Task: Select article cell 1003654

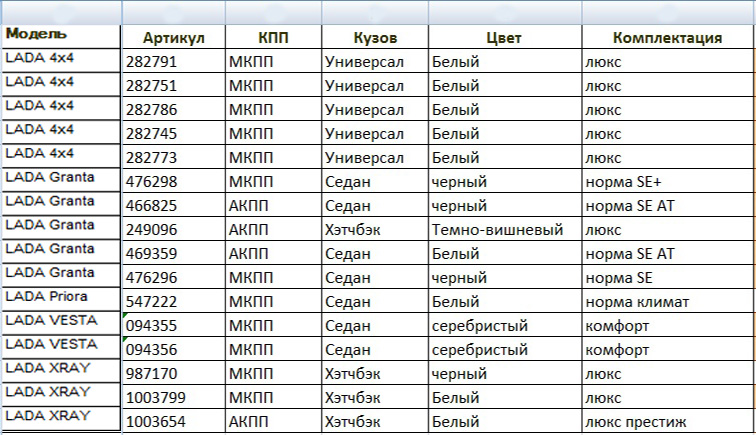Action: tap(174, 421)
